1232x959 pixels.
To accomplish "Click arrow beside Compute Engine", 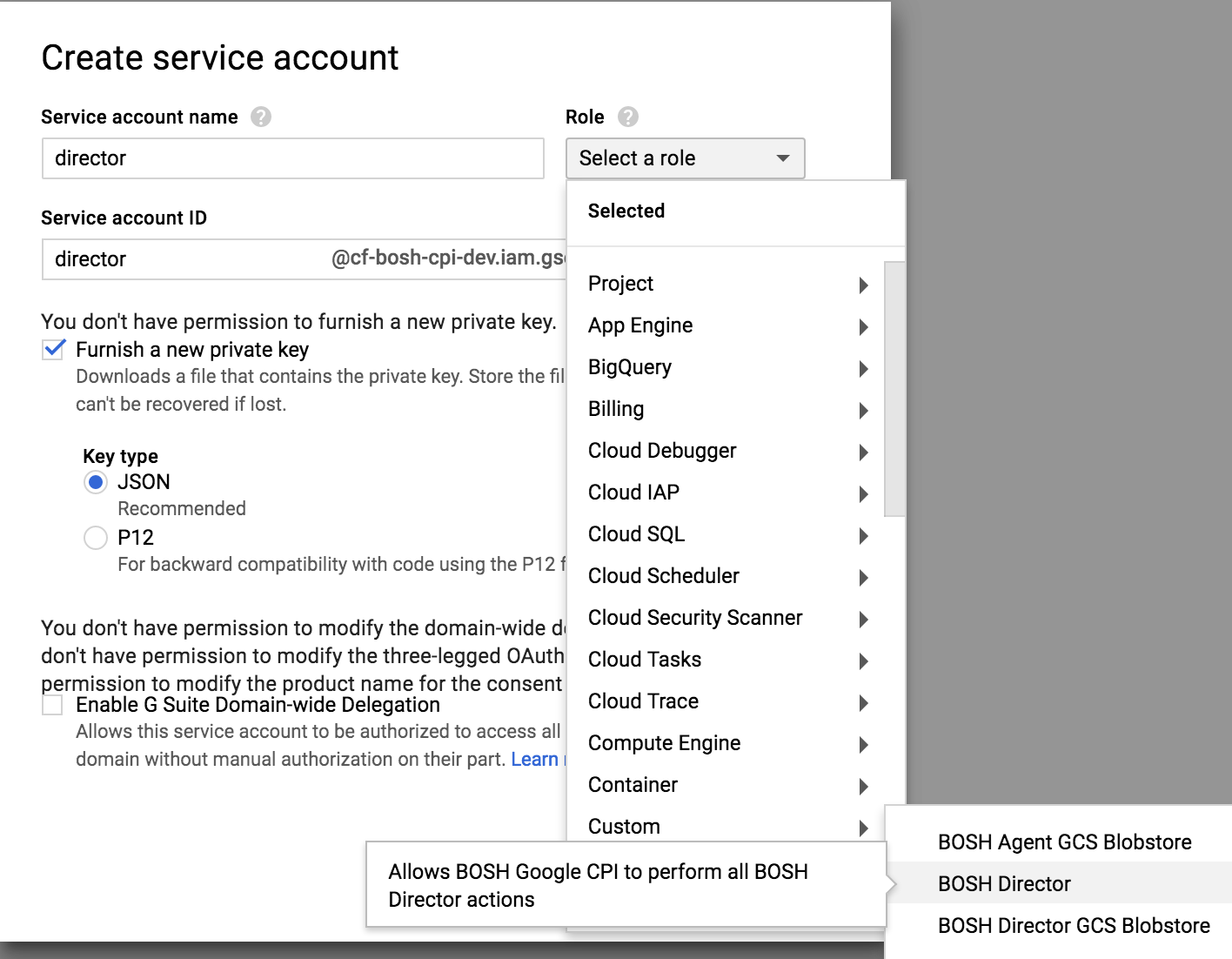I will 863,744.
